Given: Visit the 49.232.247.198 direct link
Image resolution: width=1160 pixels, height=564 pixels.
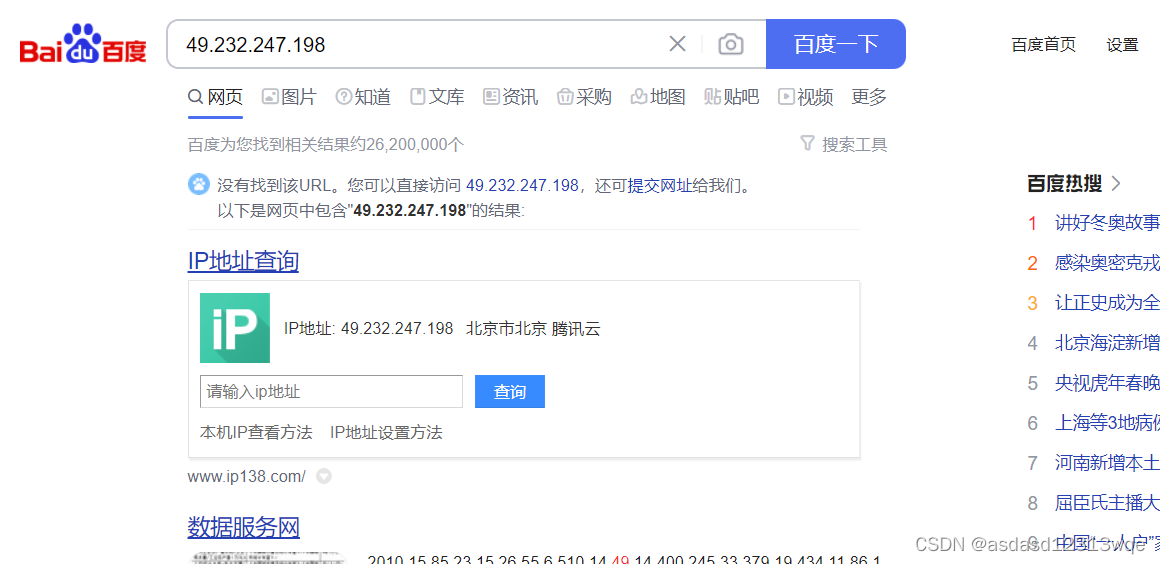Looking at the screenshot, I should [522, 185].
